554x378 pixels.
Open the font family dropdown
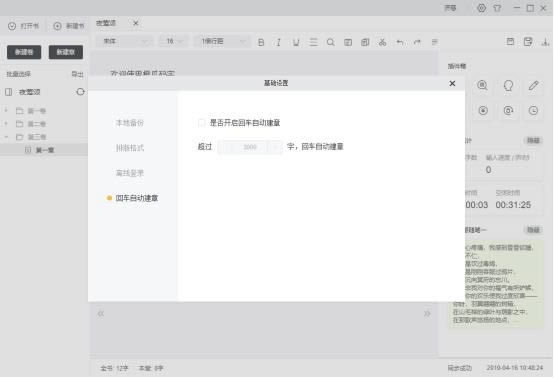(125, 41)
